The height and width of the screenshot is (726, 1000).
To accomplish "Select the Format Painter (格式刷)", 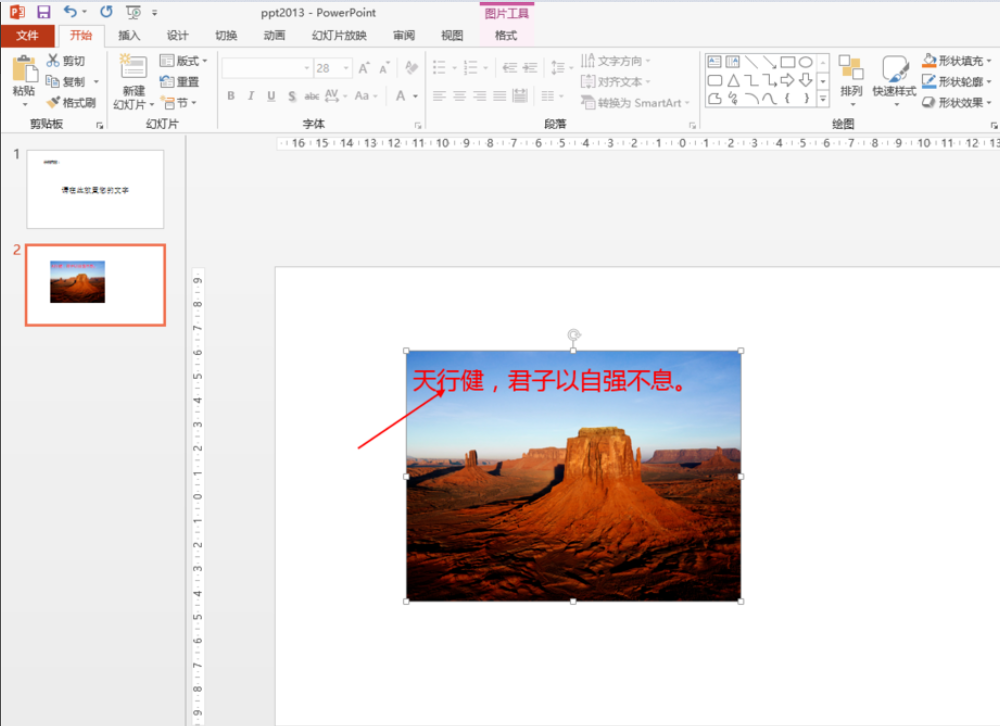I will pos(71,102).
